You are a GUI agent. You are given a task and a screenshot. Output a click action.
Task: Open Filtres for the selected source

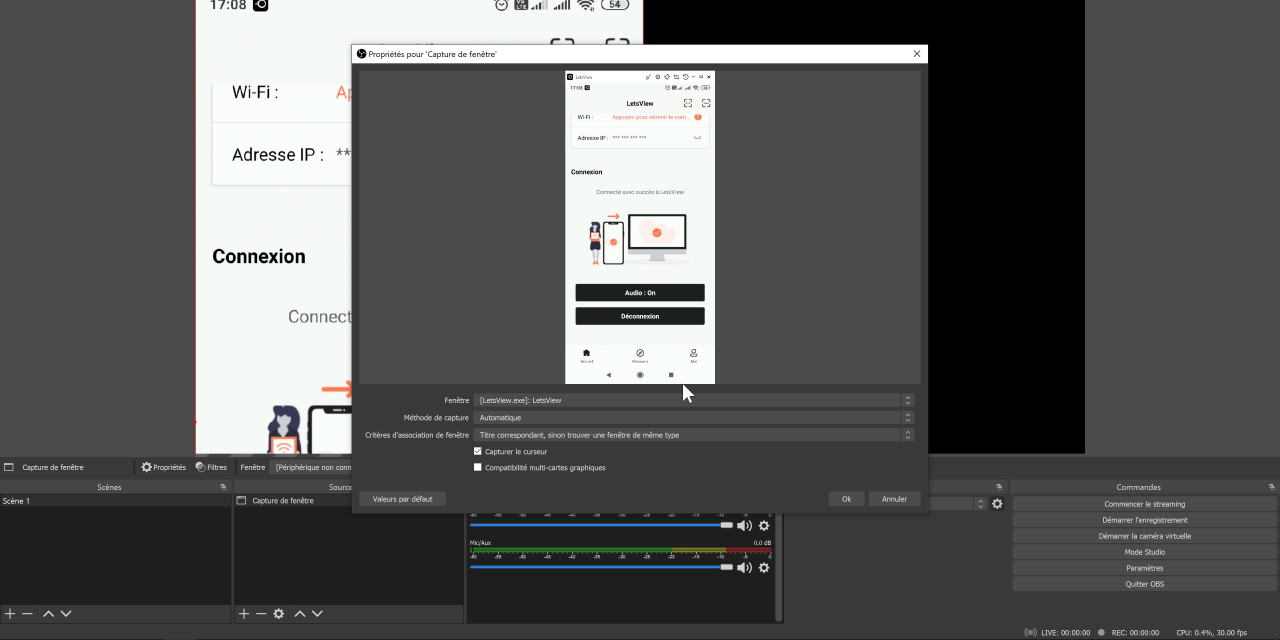(211, 467)
